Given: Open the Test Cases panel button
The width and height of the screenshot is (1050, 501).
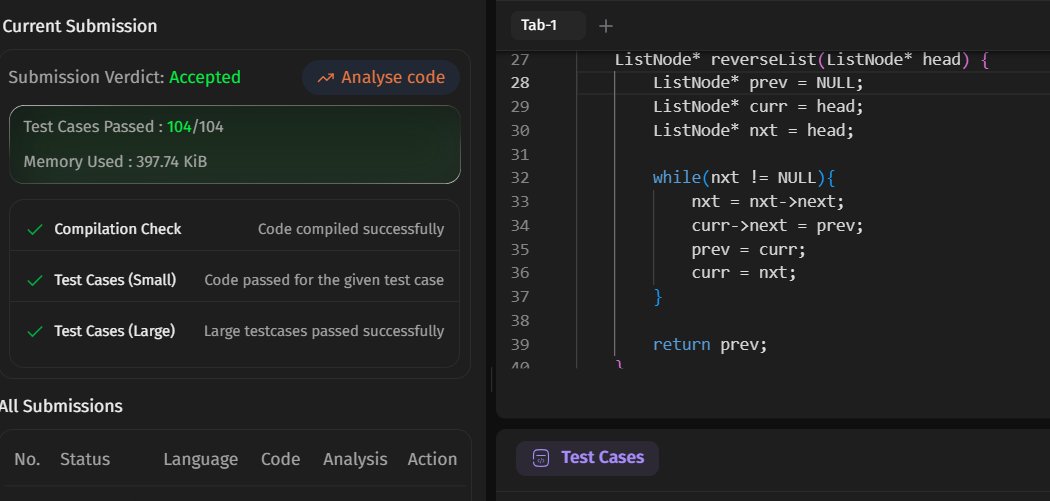Looking at the screenshot, I should 587,458.
